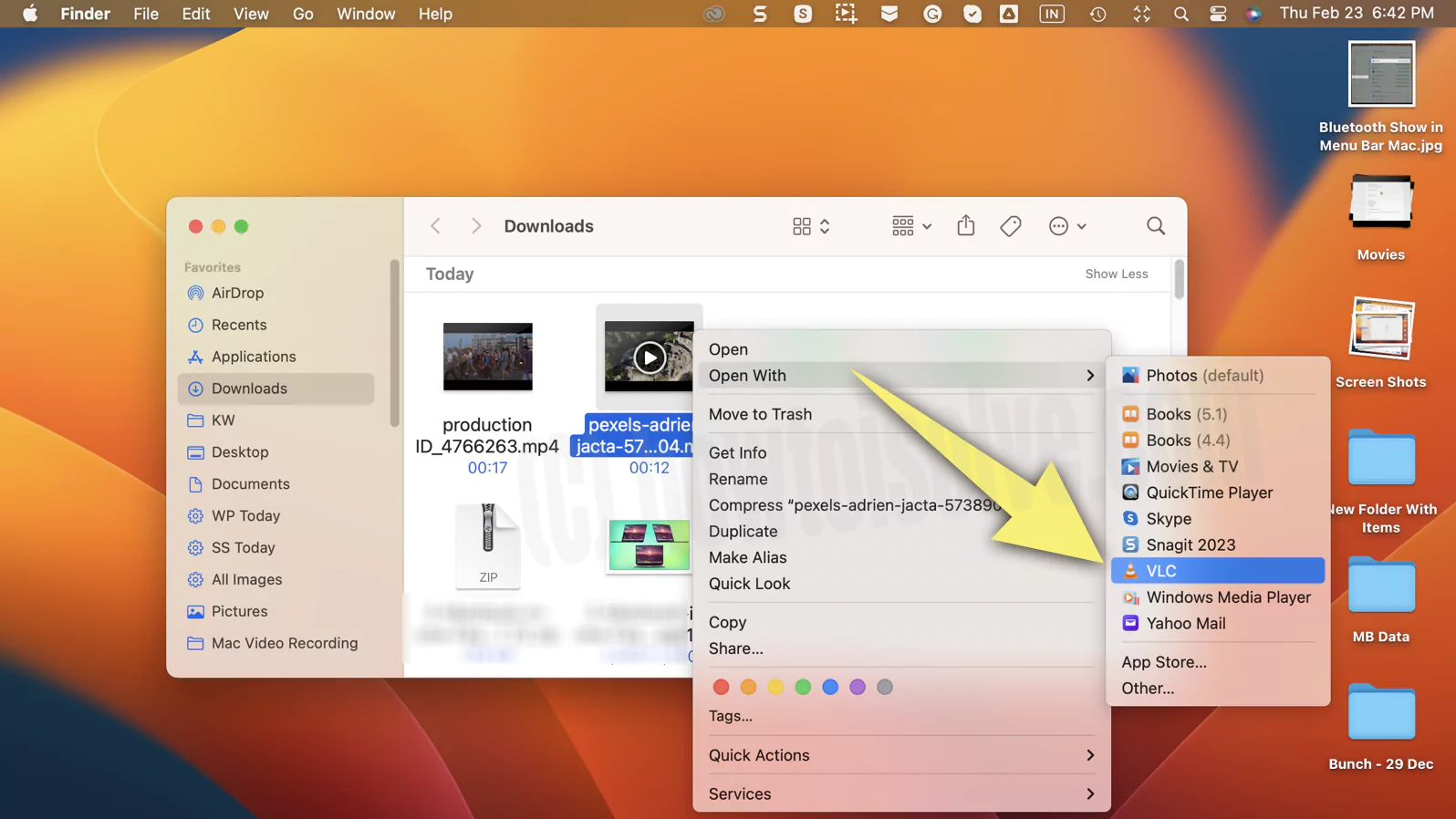The width and height of the screenshot is (1456, 819).
Task: Apply the red tag color
Action: [x=721, y=688]
